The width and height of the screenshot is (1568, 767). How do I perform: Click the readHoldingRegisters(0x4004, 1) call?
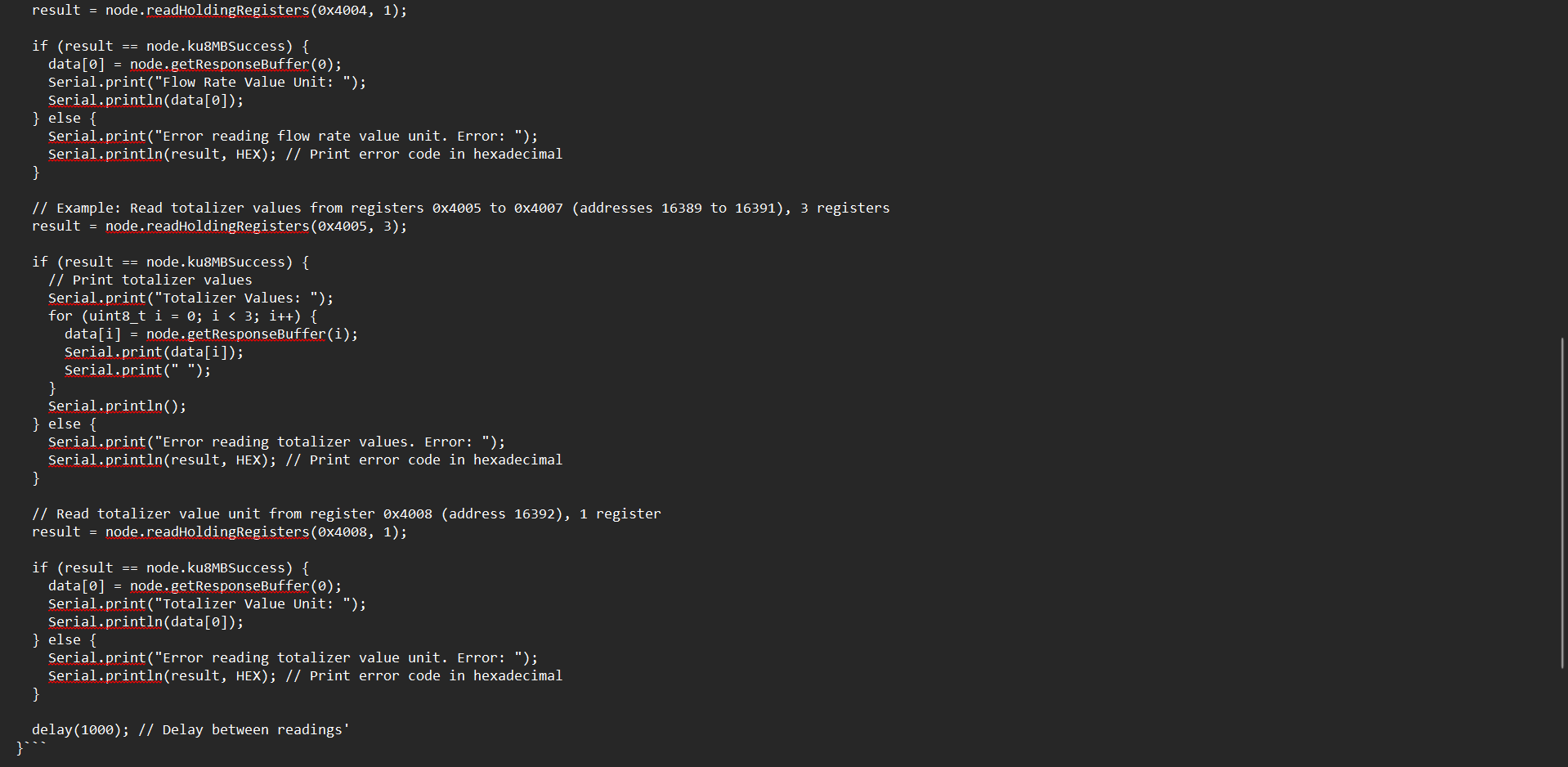[256, 11]
